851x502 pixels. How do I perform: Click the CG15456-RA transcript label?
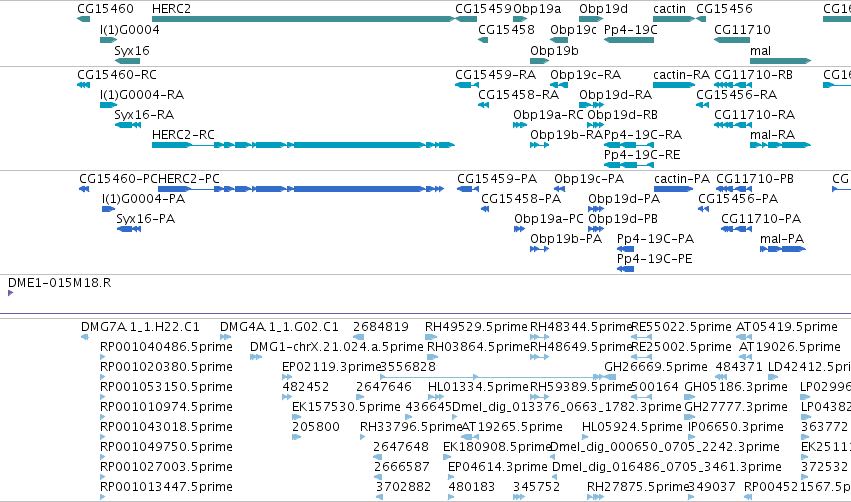(x=736, y=94)
